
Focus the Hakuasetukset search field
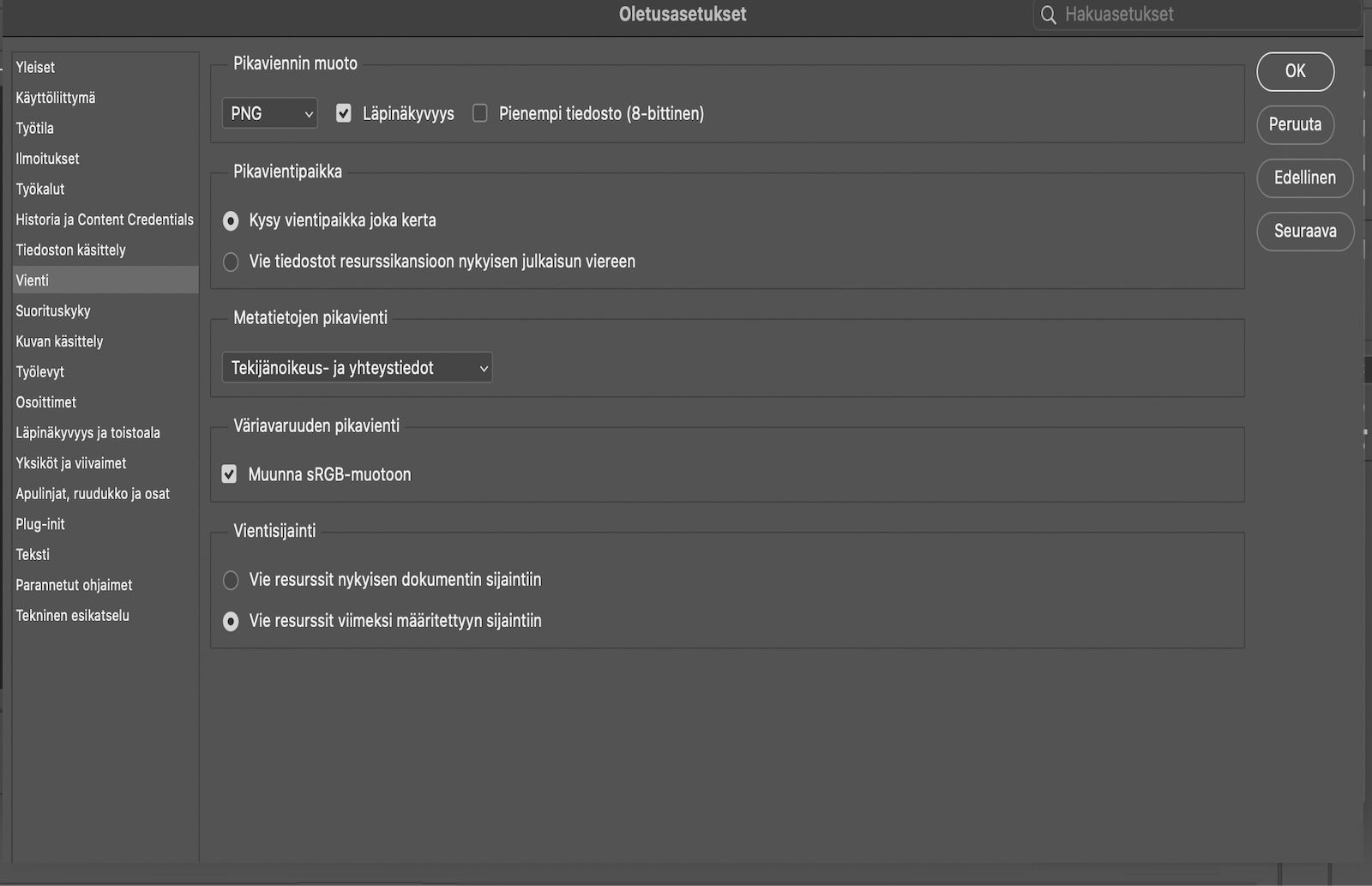(x=1197, y=15)
